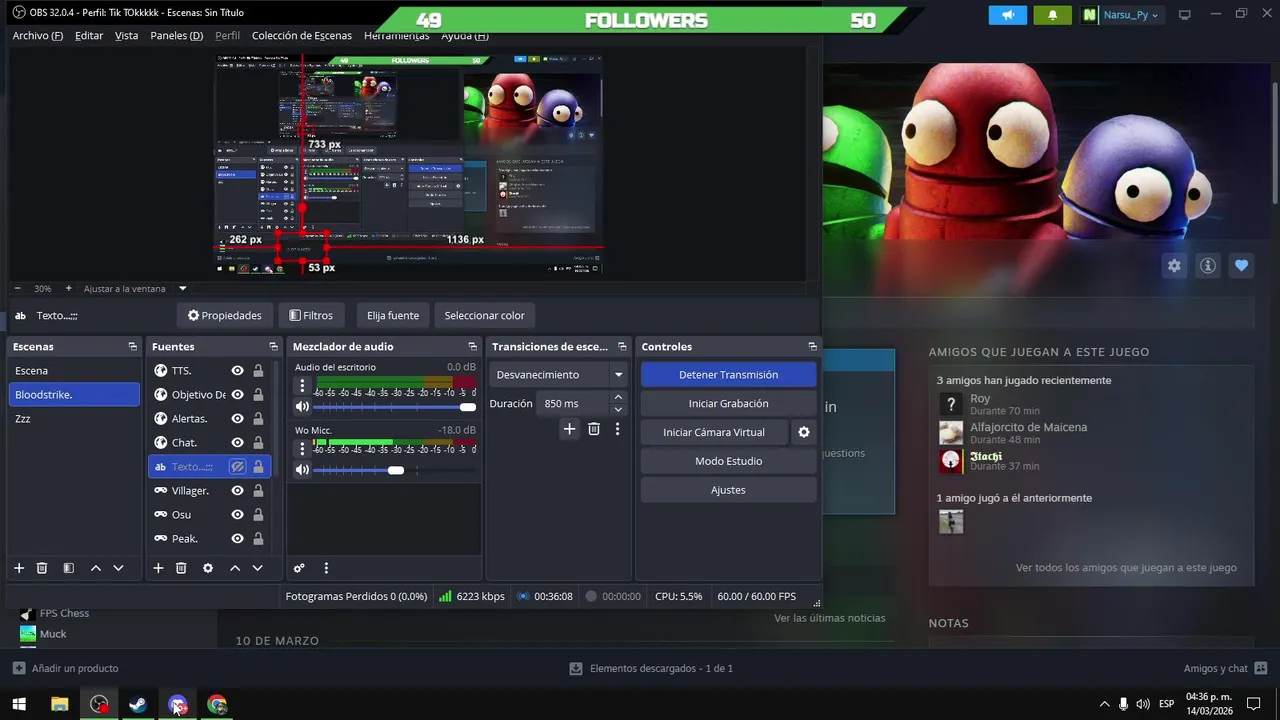1280x720 pixels.
Task: Open Steam announcements megaphone button
Action: pos(1008,15)
